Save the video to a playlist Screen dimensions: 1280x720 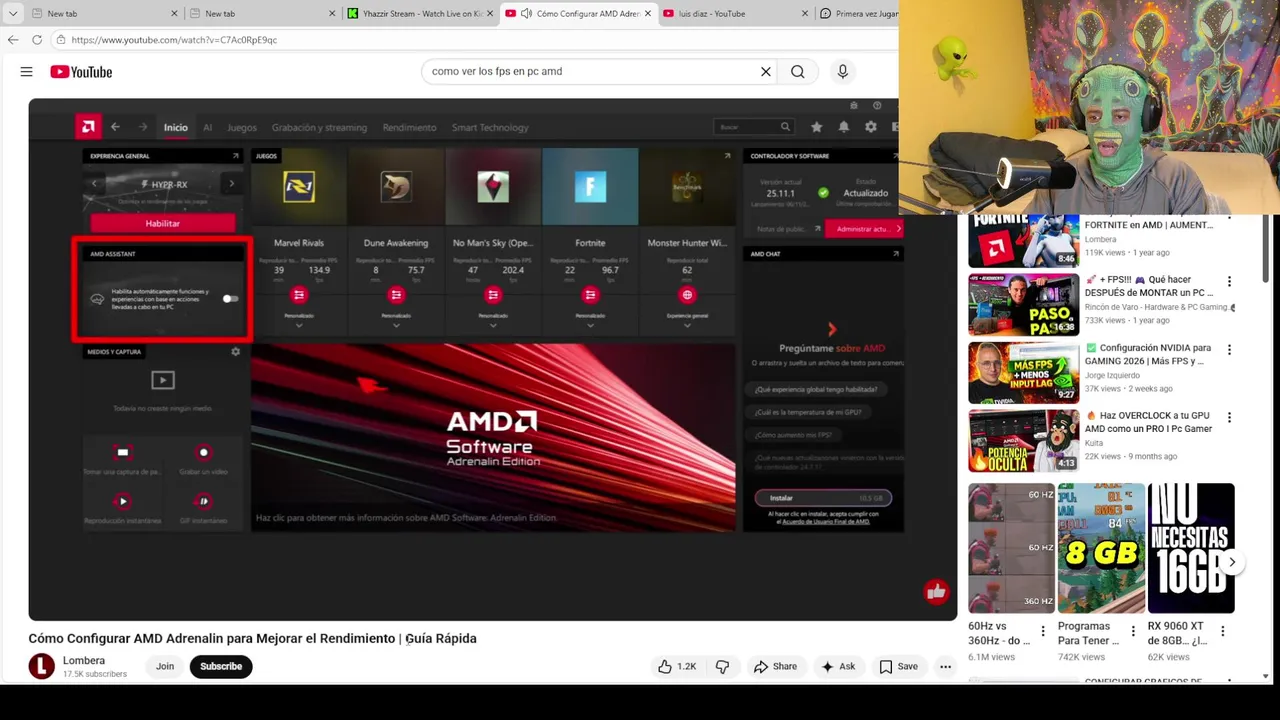pos(898,667)
